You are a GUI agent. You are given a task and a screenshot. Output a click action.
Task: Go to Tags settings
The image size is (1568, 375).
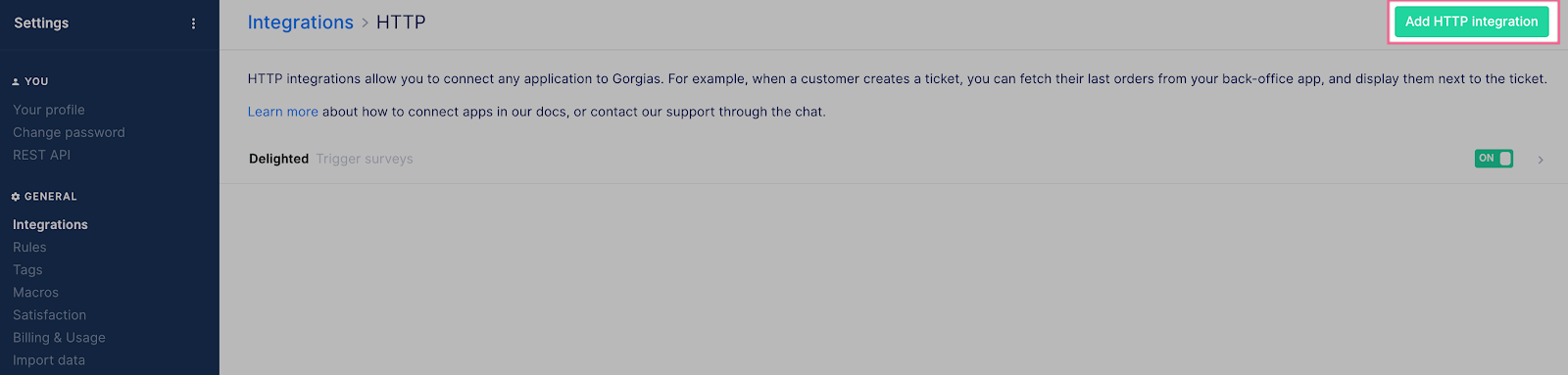click(27, 269)
